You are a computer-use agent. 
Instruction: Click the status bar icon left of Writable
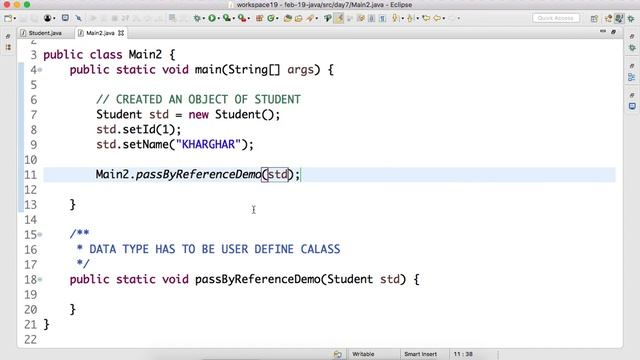pos(338,354)
